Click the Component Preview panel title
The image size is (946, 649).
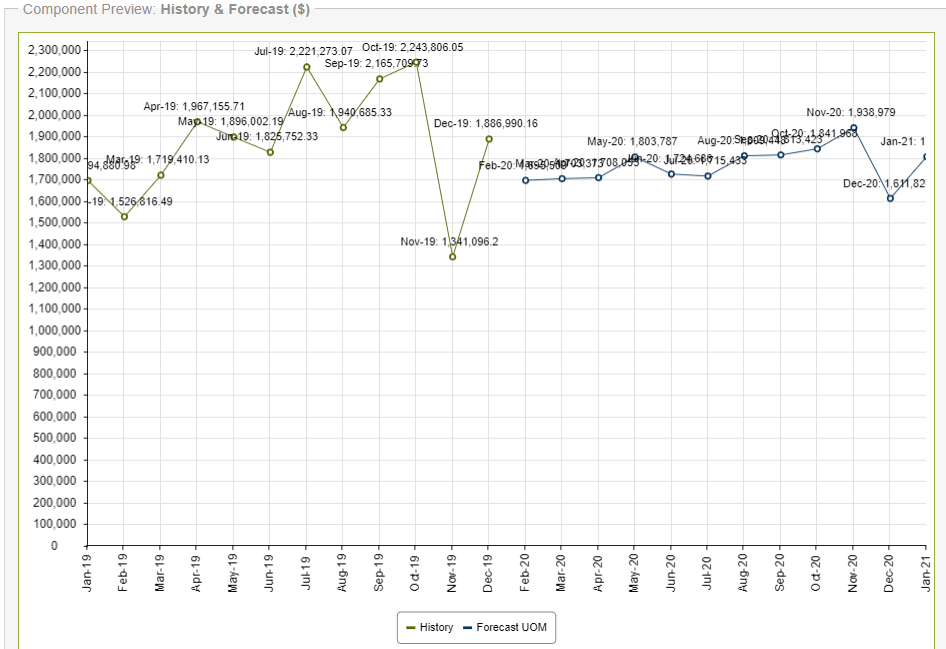(166, 9)
